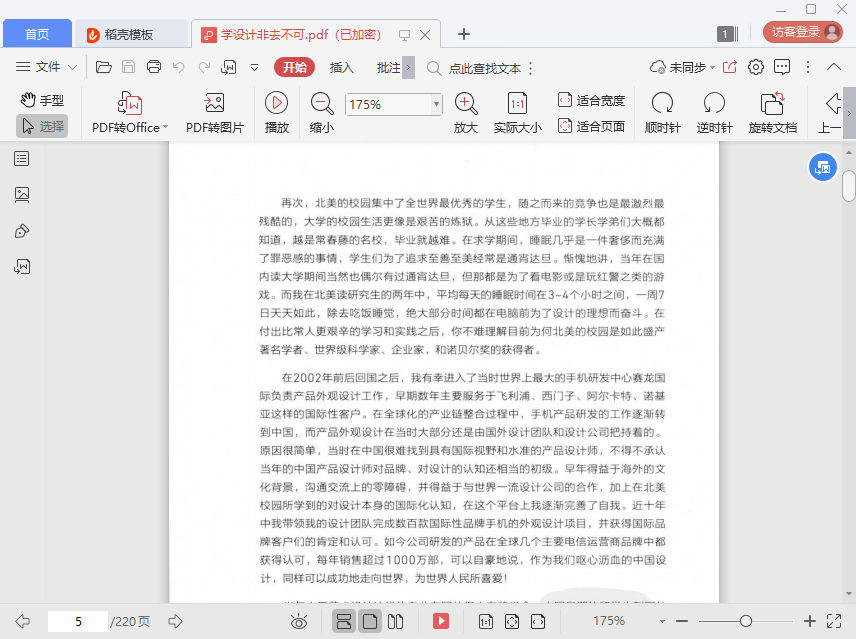Switch to the 插入 ribbon tab
This screenshot has height=639, width=856.
(x=342, y=68)
